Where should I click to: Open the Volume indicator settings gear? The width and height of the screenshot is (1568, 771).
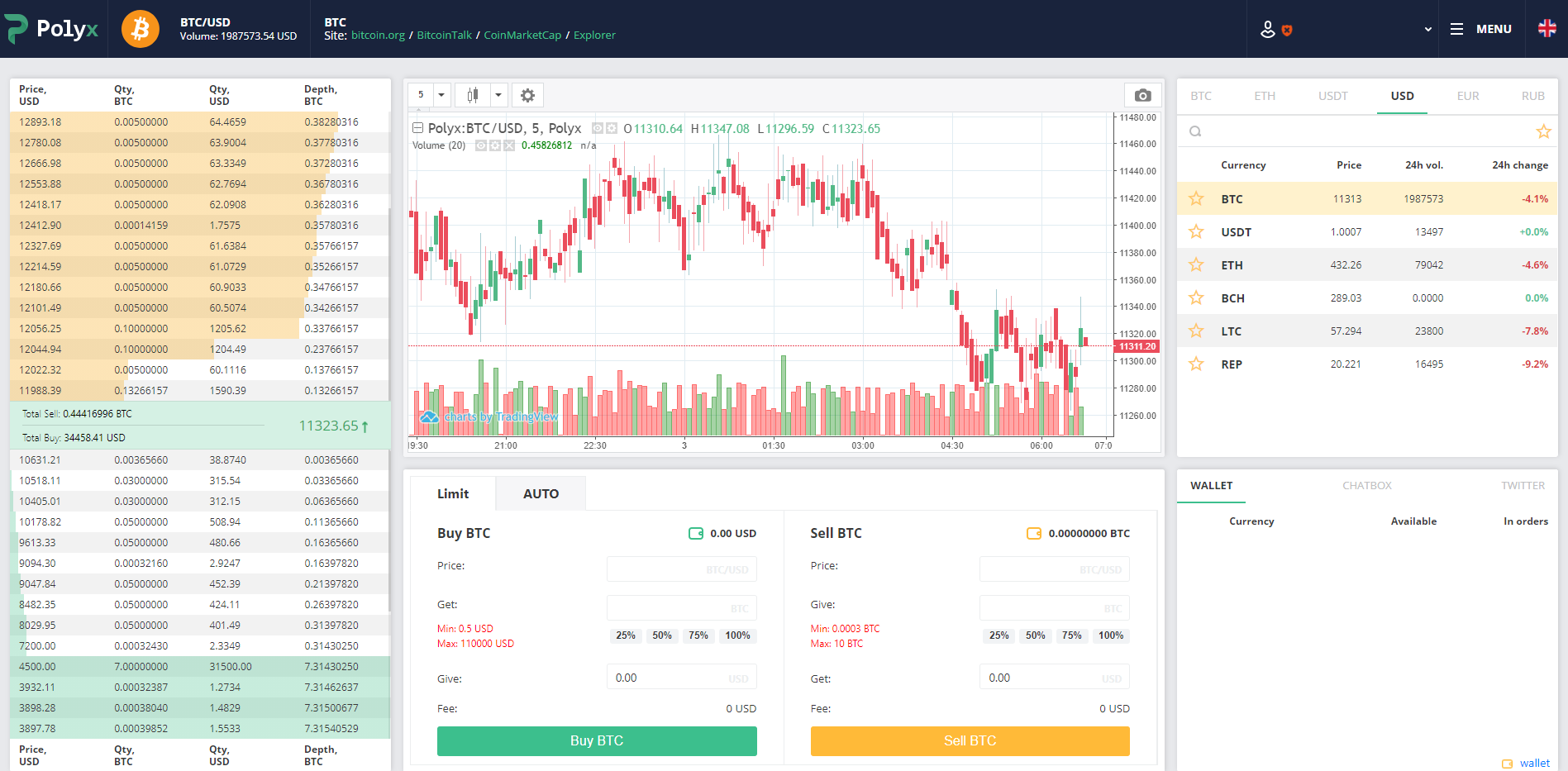[x=495, y=145]
